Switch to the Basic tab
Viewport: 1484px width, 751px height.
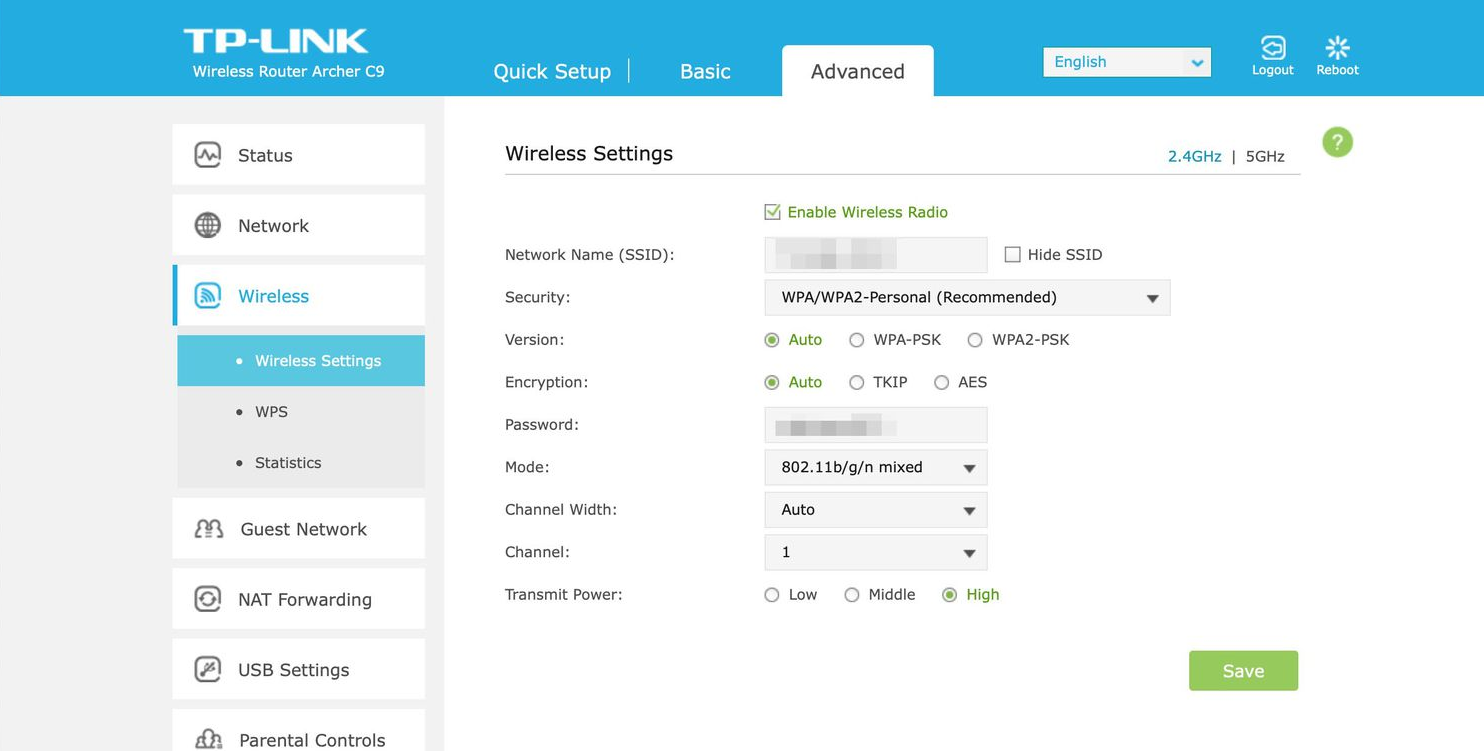705,71
